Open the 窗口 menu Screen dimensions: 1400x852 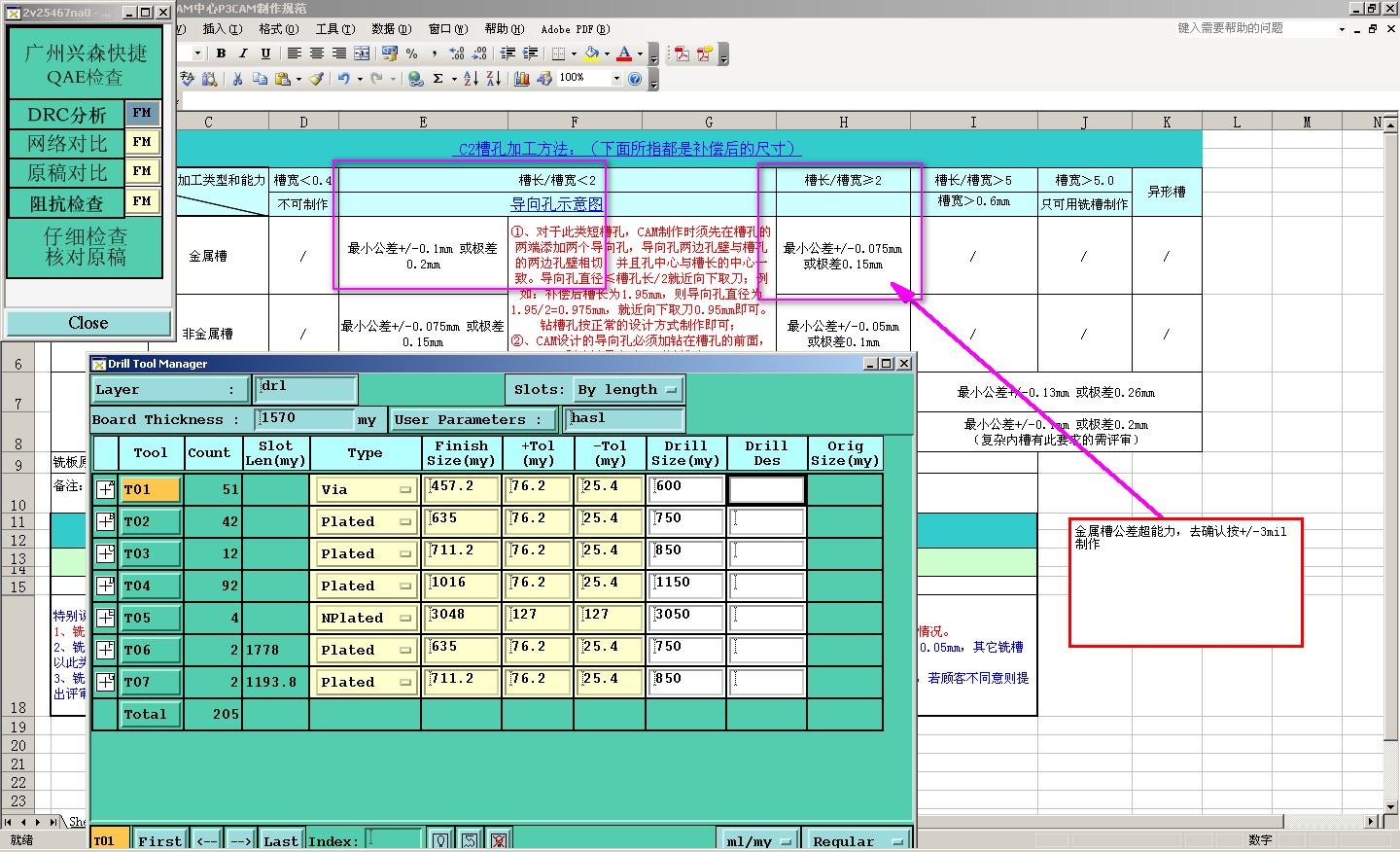(x=447, y=29)
